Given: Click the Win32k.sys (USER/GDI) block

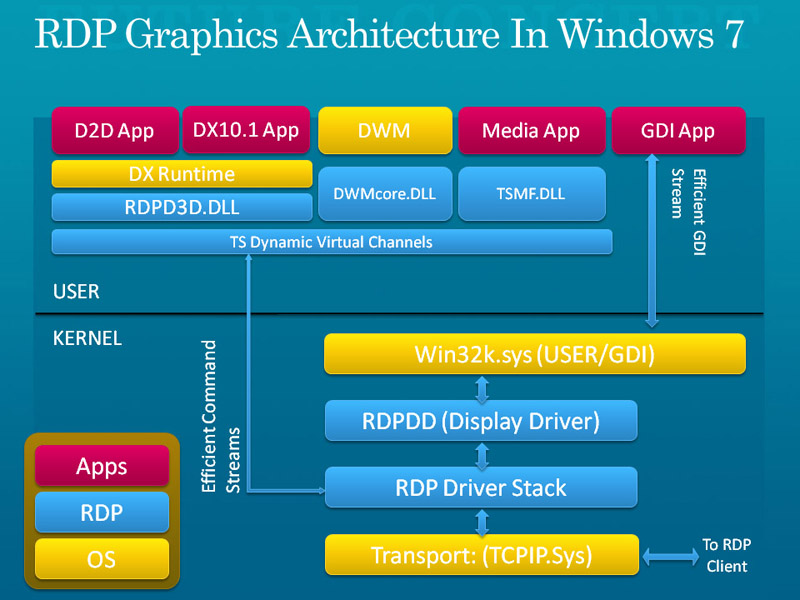Looking at the screenshot, I should click(x=535, y=354).
